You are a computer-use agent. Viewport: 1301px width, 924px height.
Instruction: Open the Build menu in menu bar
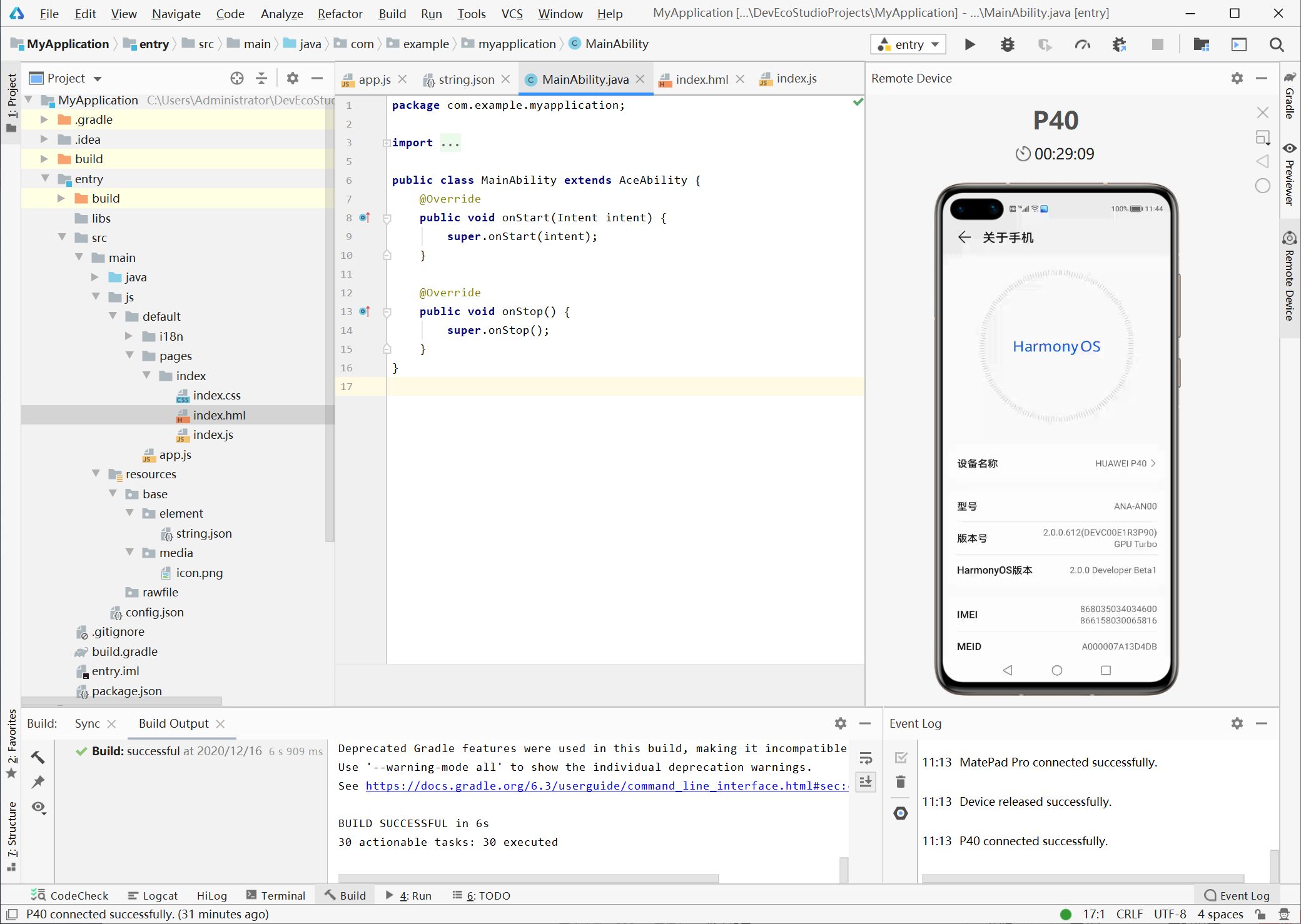pyautogui.click(x=392, y=13)
